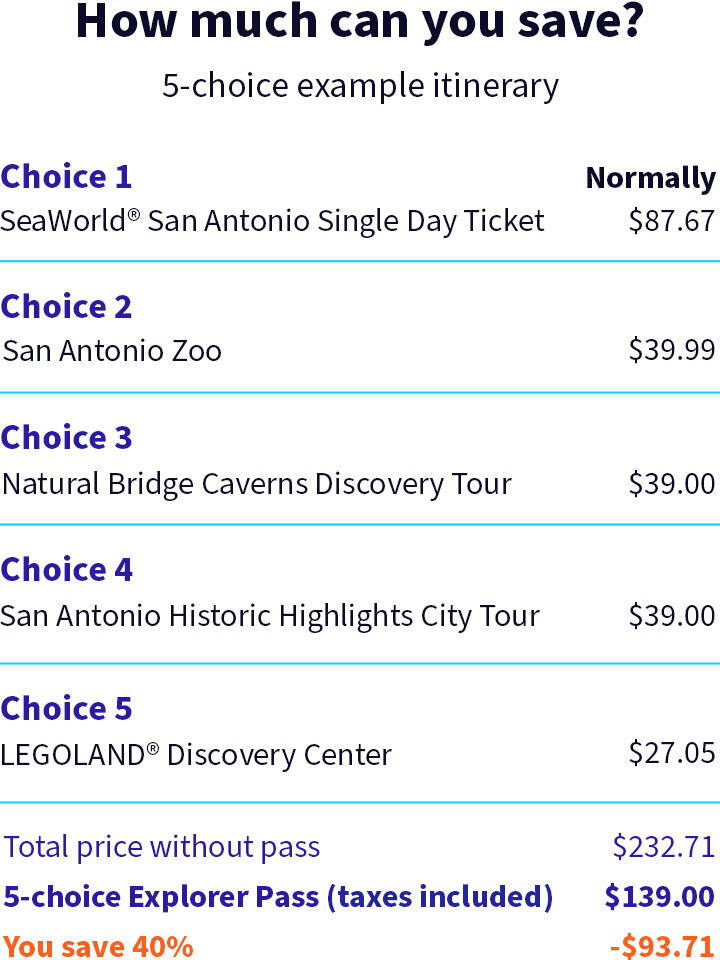Click the Normally column header
720x960 pixels.
click(x=651, y=179)
